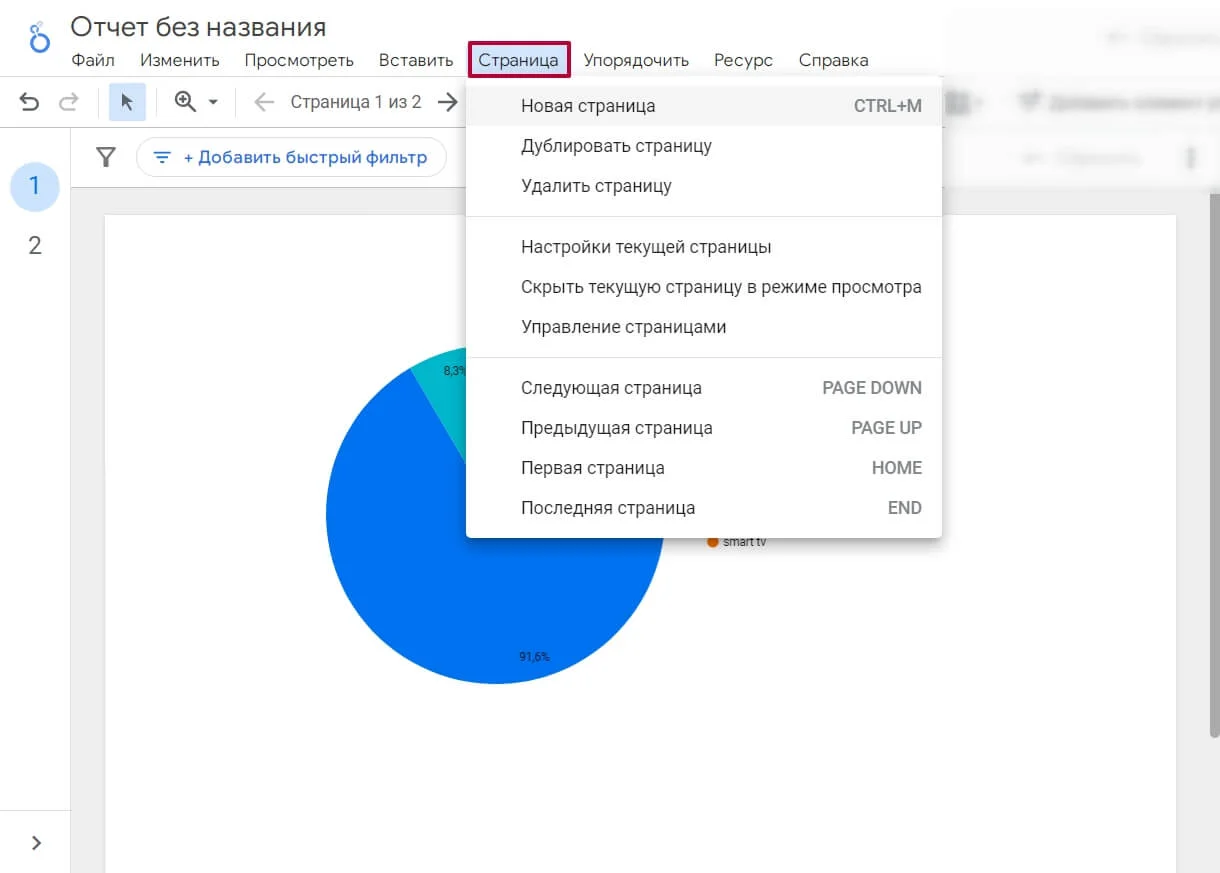Click the smart tv legend entry
Image resolution: width=1220 pixels, height=873 pixels.
click(737, 542)
